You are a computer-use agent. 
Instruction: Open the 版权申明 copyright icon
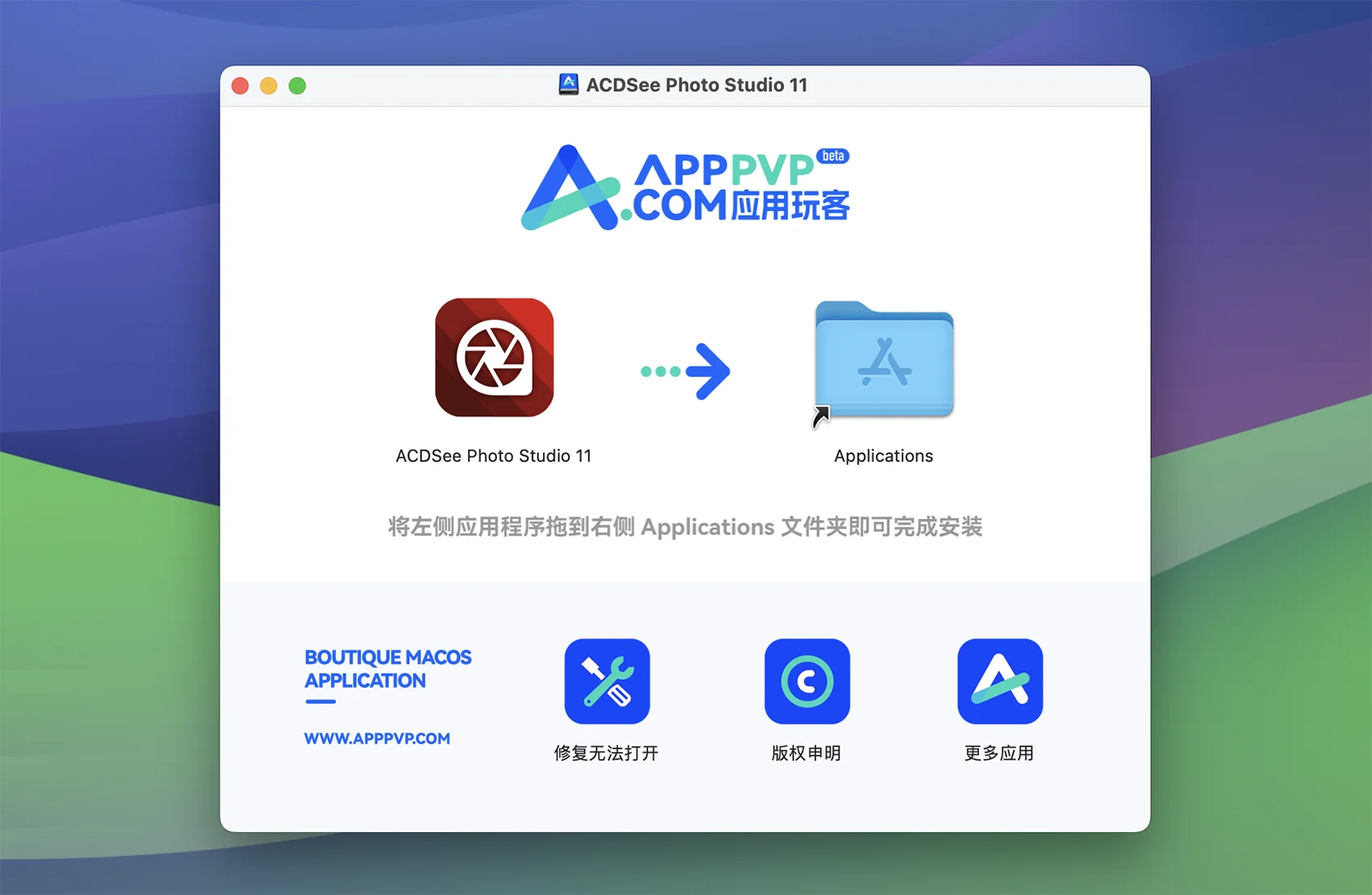click(x=807, y=681)
